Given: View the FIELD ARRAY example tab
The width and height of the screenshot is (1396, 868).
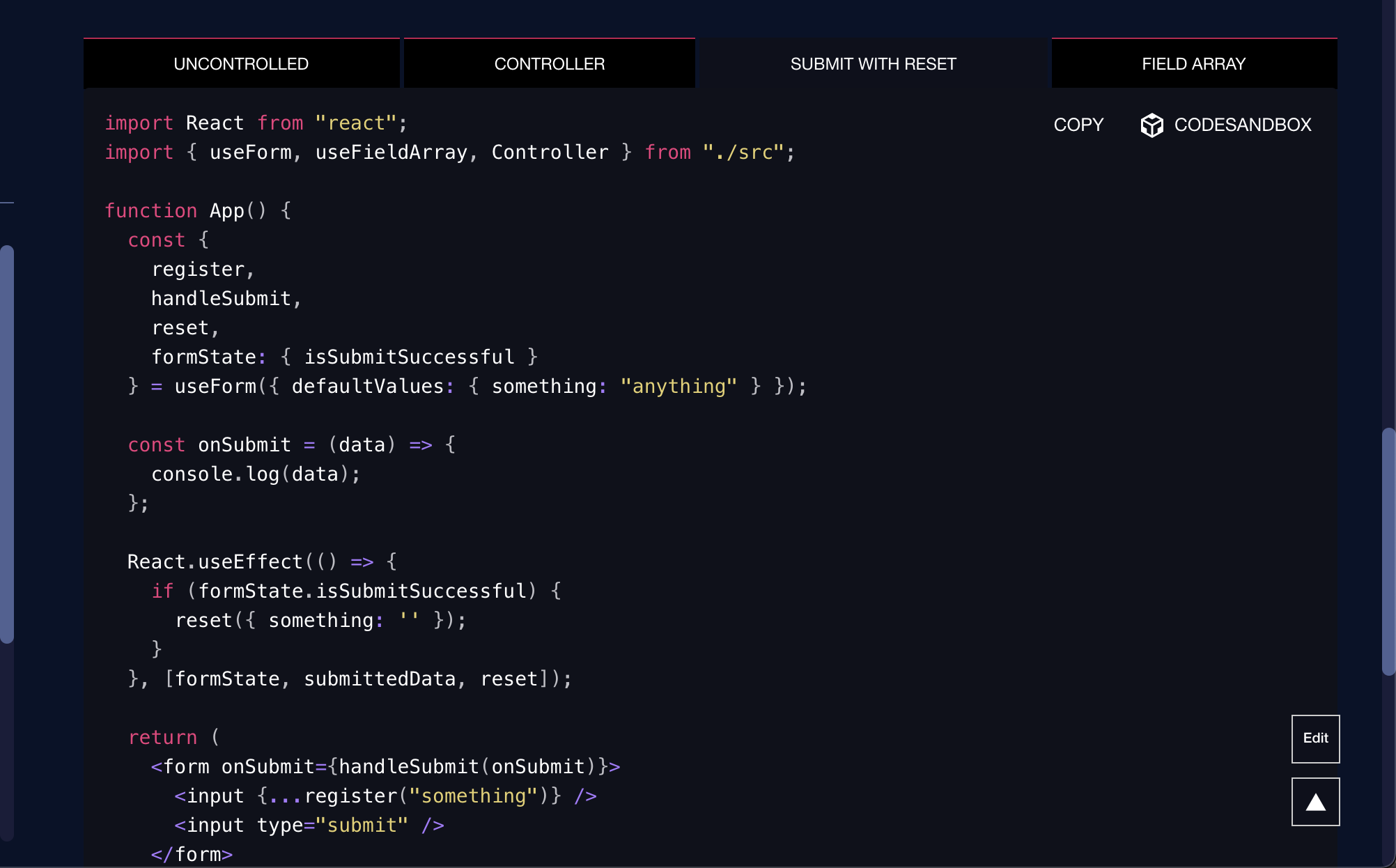Looking at the screenshot, I should [1194, 63].
